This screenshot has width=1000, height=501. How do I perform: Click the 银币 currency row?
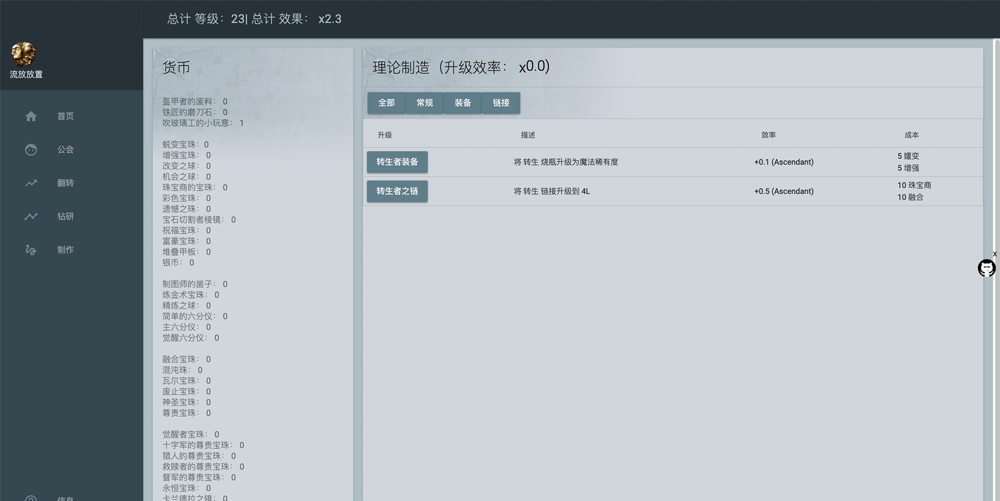pos(178,263)
